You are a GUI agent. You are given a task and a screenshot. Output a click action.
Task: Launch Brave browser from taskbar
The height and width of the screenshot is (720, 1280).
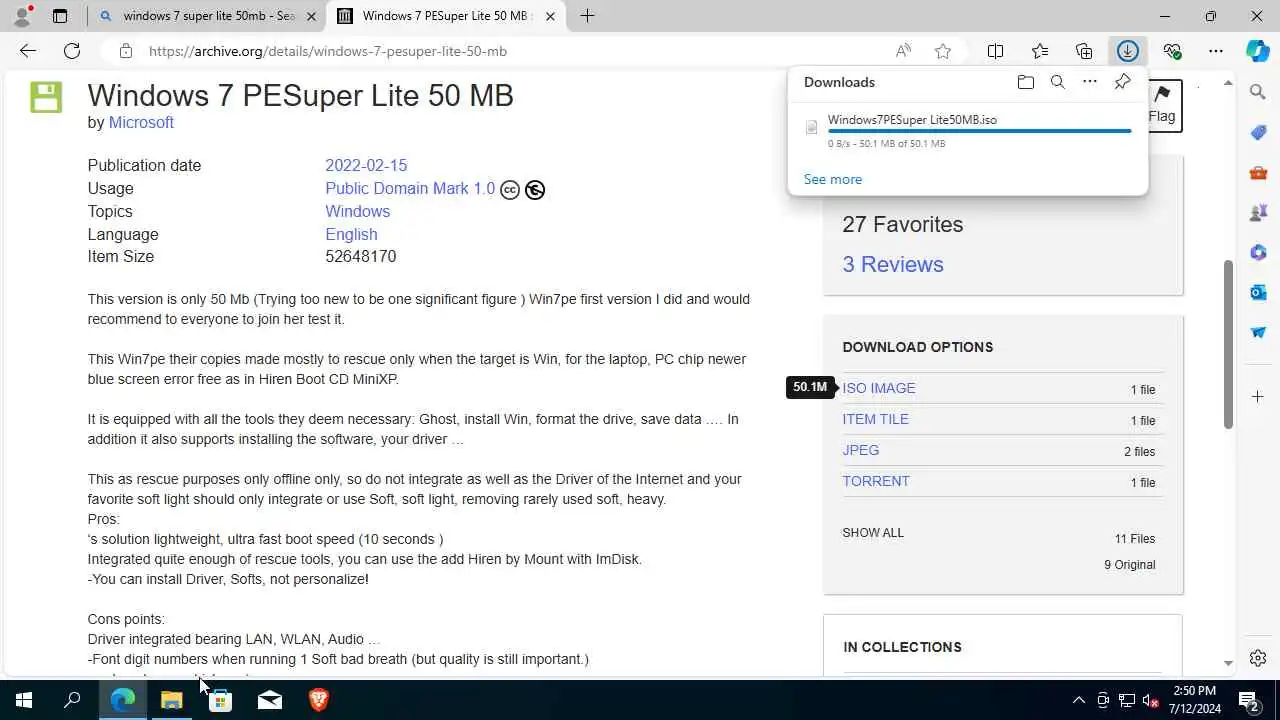[x=318, y=700]
